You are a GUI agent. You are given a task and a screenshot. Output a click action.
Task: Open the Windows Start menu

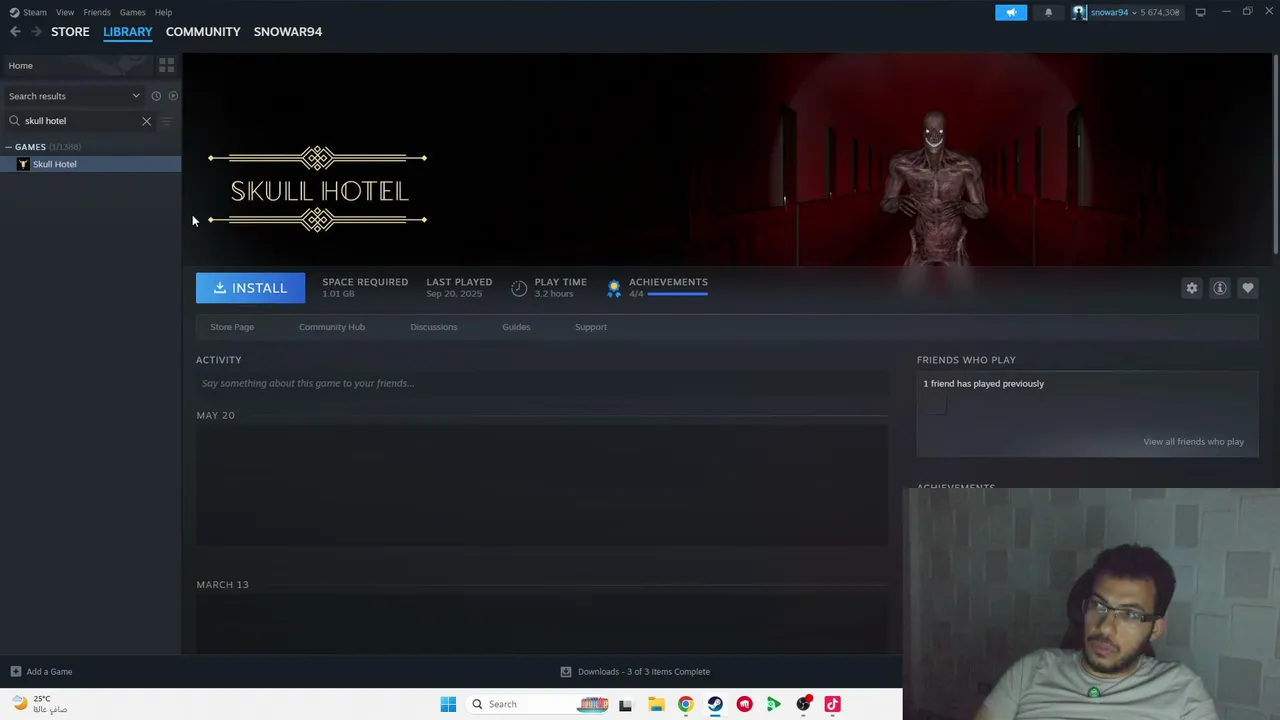pyautogui.click(x=448, y=704)
